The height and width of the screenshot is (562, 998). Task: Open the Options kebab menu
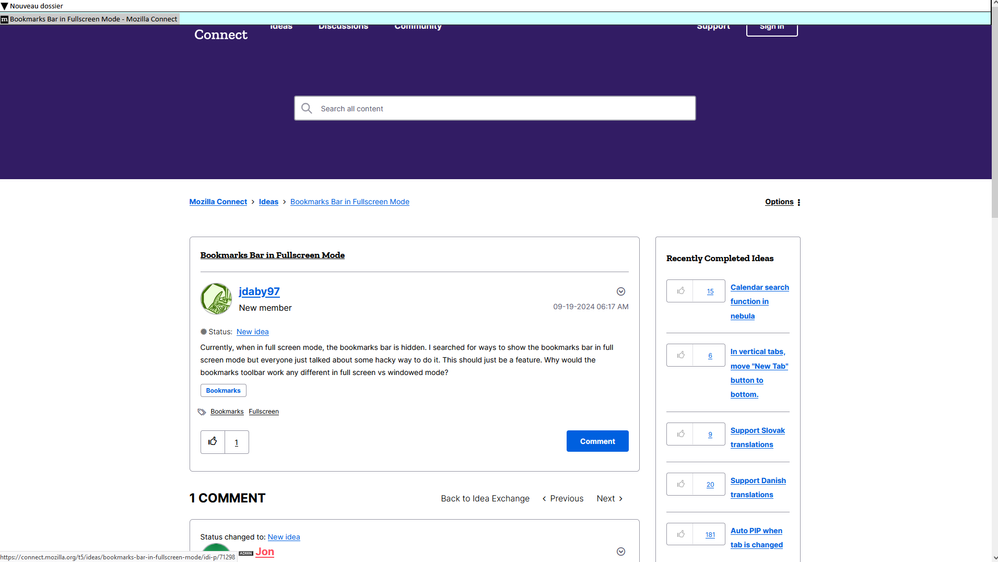tap(799, 202)
